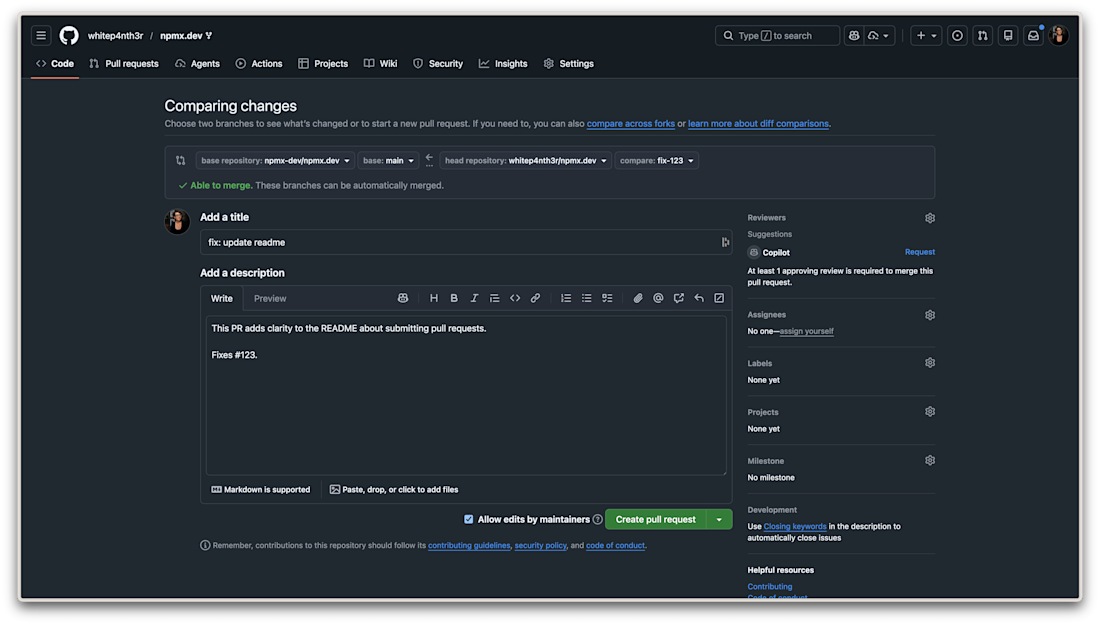Open repositories icon in header
This screenshot has height=625, width=1100.
point(1008,35)
